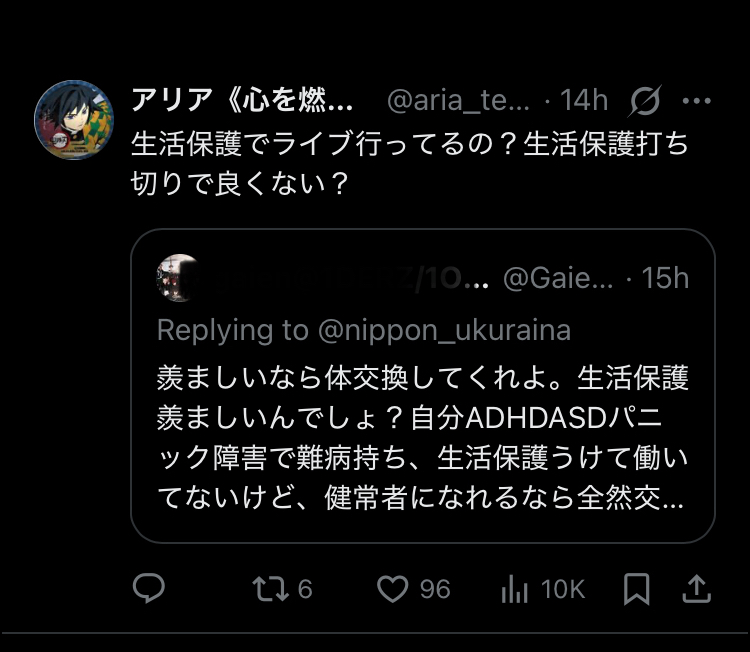Click the repost icon with 6 reposts

tap(270, 589)
